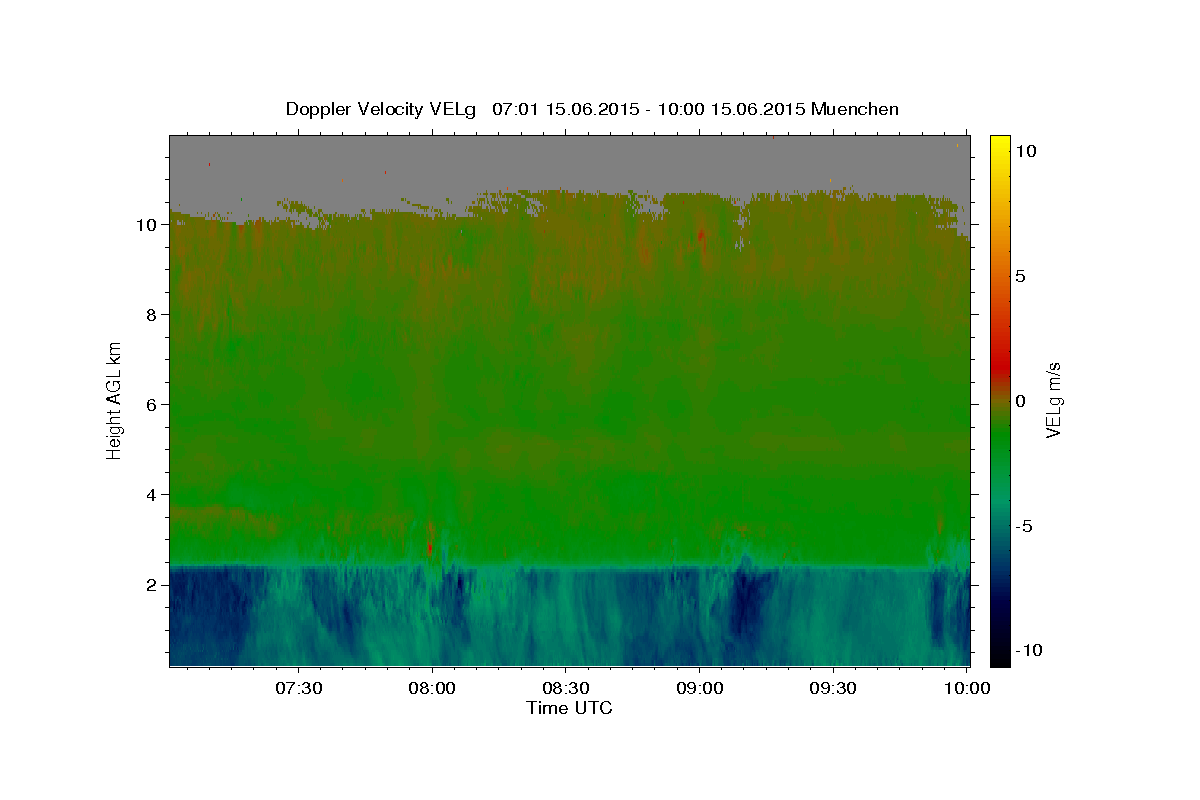Click the yellow top end of the colorbar
Image resolution: width=1200 pixels, height=800 pixels.
point(1000,143)
